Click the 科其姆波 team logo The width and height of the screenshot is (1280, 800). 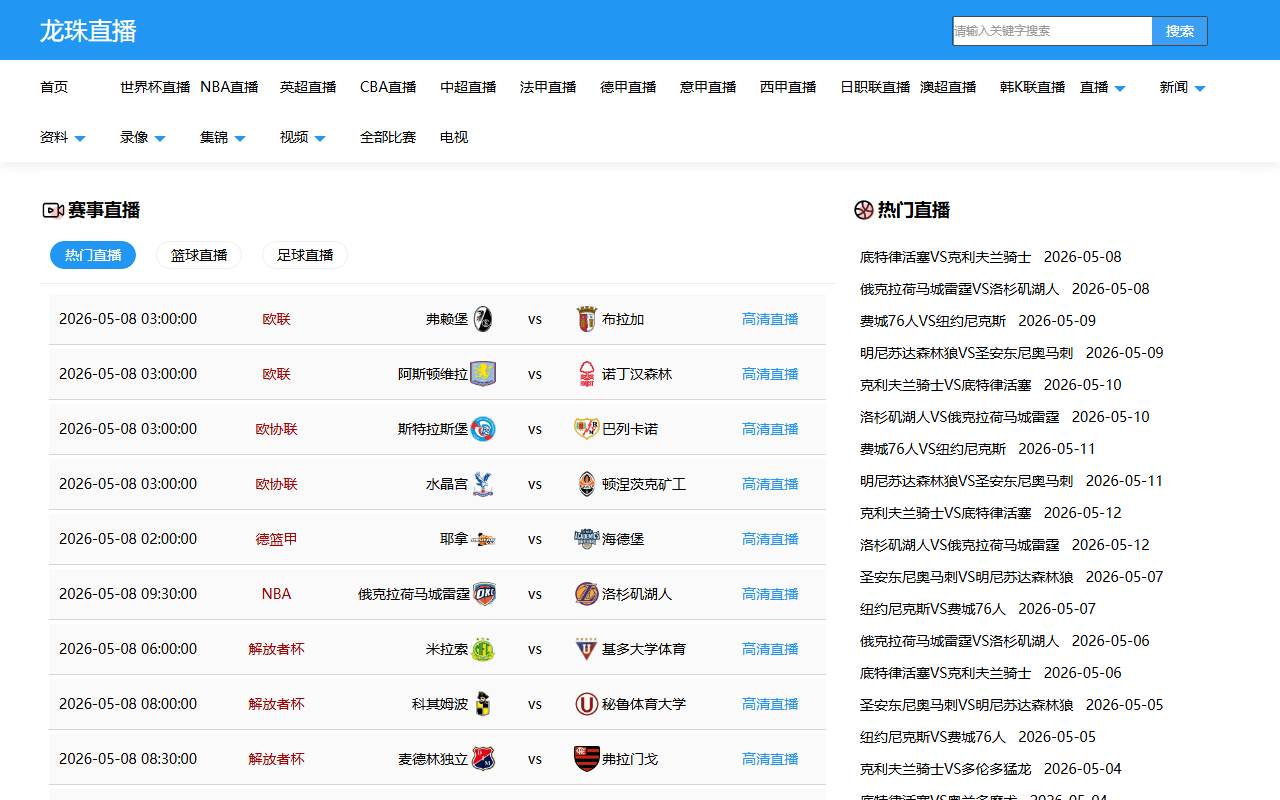click(483, 704)
